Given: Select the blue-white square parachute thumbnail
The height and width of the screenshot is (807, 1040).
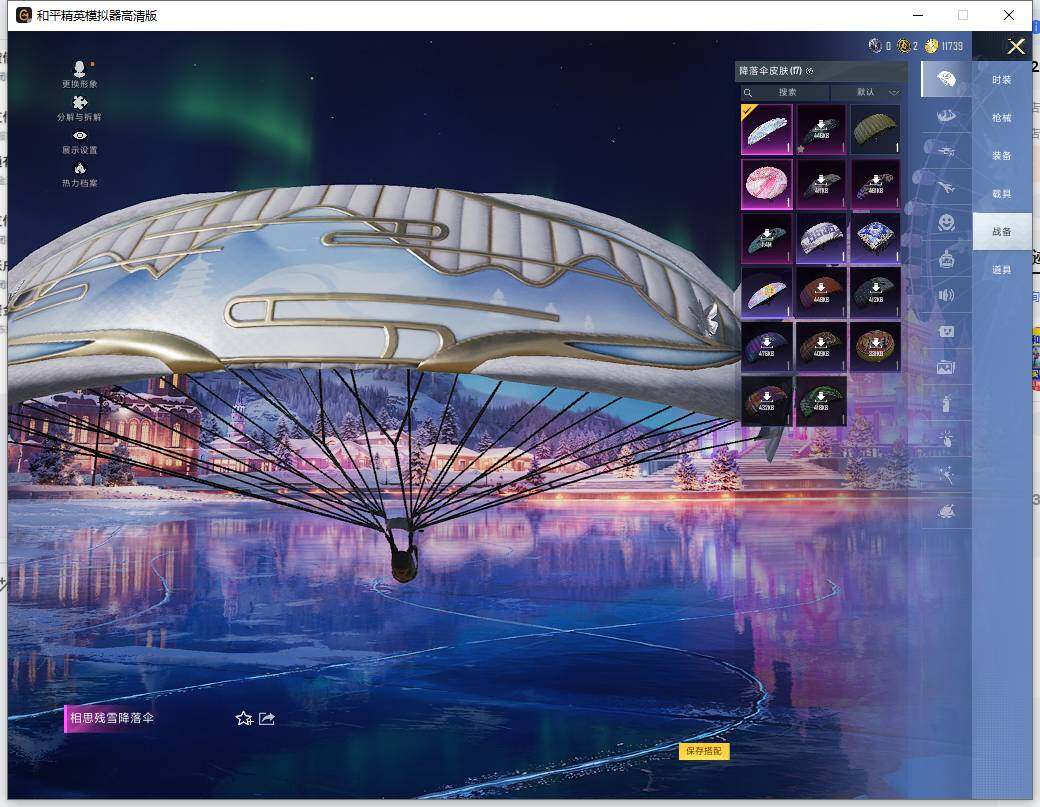Looking at the screenshot, I should click(875, 238).
